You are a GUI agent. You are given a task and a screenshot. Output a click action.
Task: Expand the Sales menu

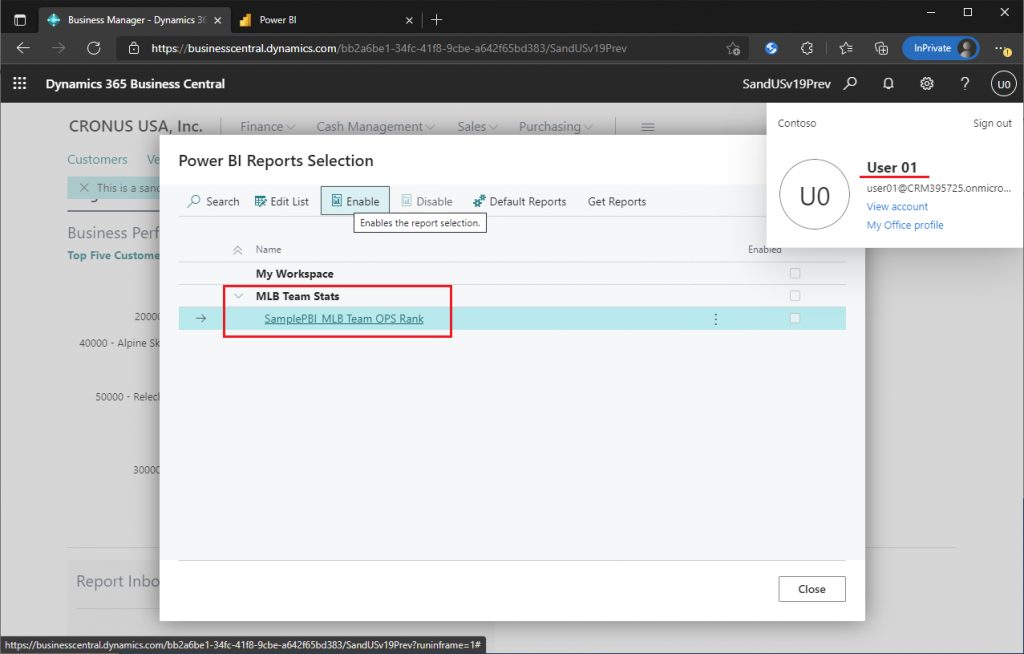[477, 126]
